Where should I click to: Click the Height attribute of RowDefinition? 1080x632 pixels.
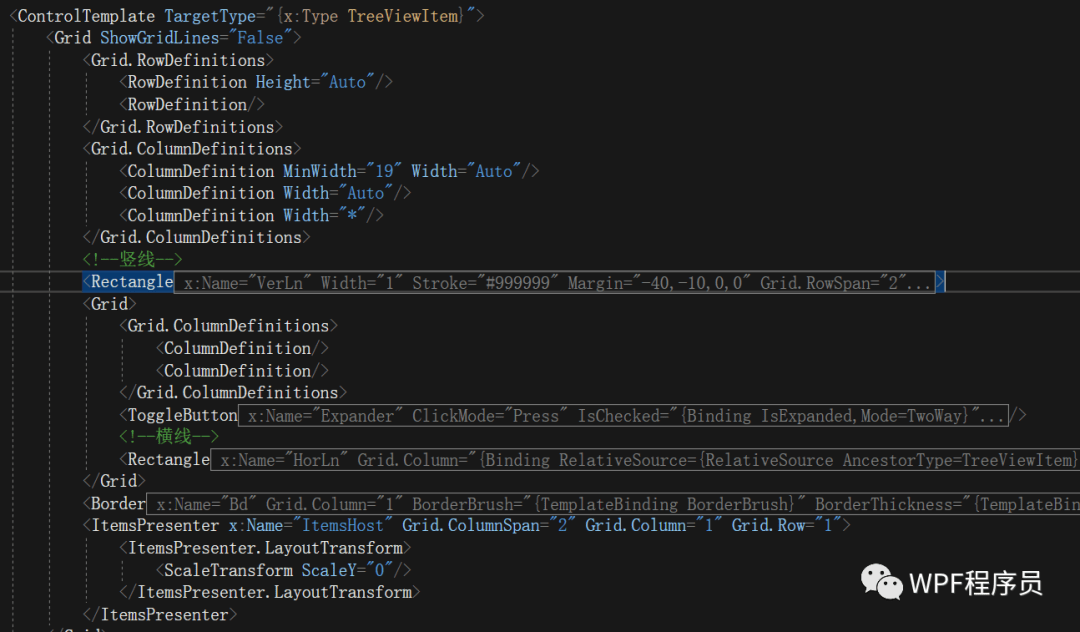[x=282, y=83]
